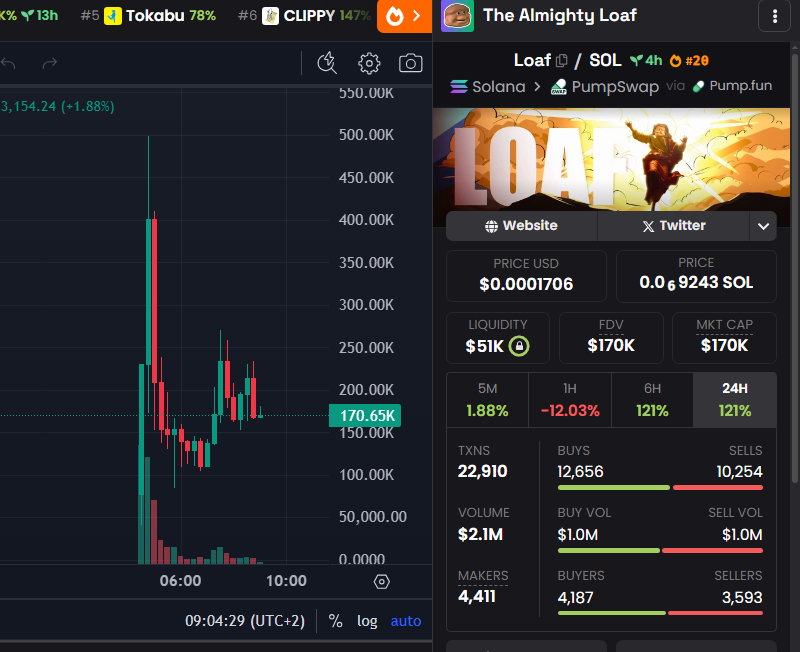800x652 pixels.
Task: Select the 1H timeframe tab
Action: (570, 400)
